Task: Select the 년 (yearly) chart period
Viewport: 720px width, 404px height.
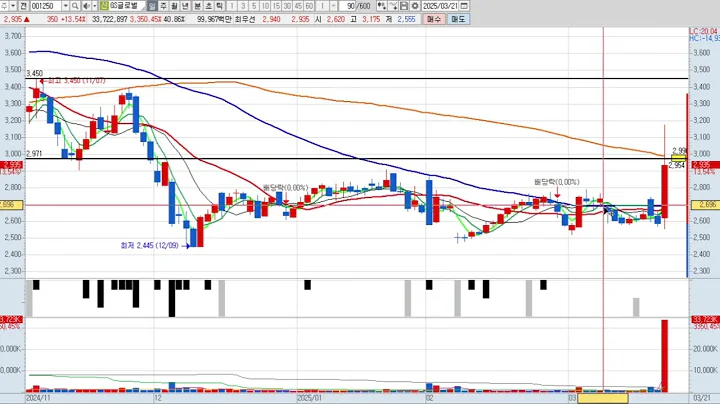Action: [x=185, y=6]
